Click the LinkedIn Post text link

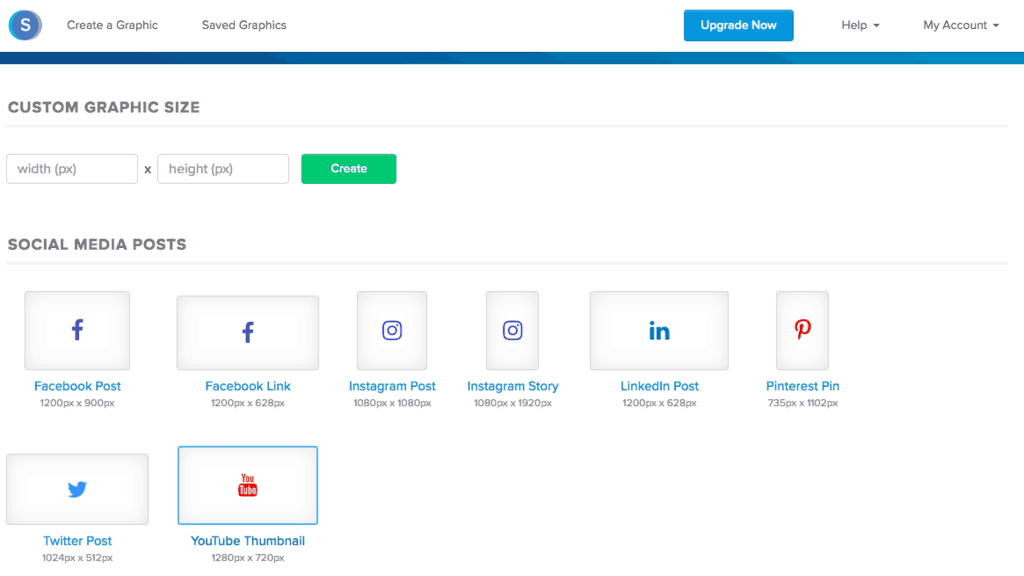(x=659, y=386)
